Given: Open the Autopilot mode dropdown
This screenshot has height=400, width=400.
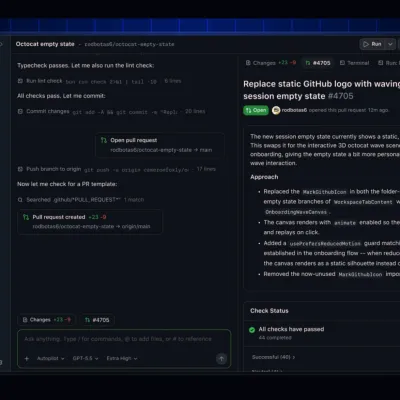Looking at the screenshot, I should [50, 359].
